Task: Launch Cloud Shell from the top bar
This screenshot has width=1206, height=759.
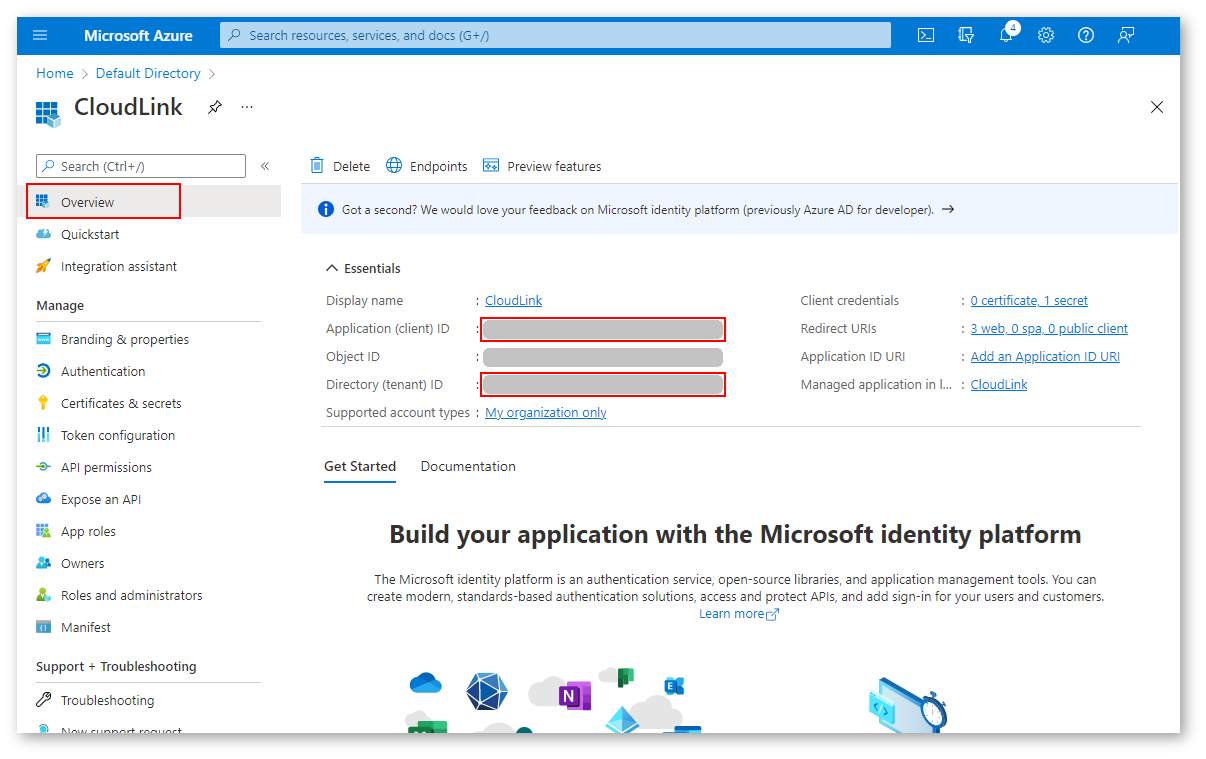Action: point(926,35)
